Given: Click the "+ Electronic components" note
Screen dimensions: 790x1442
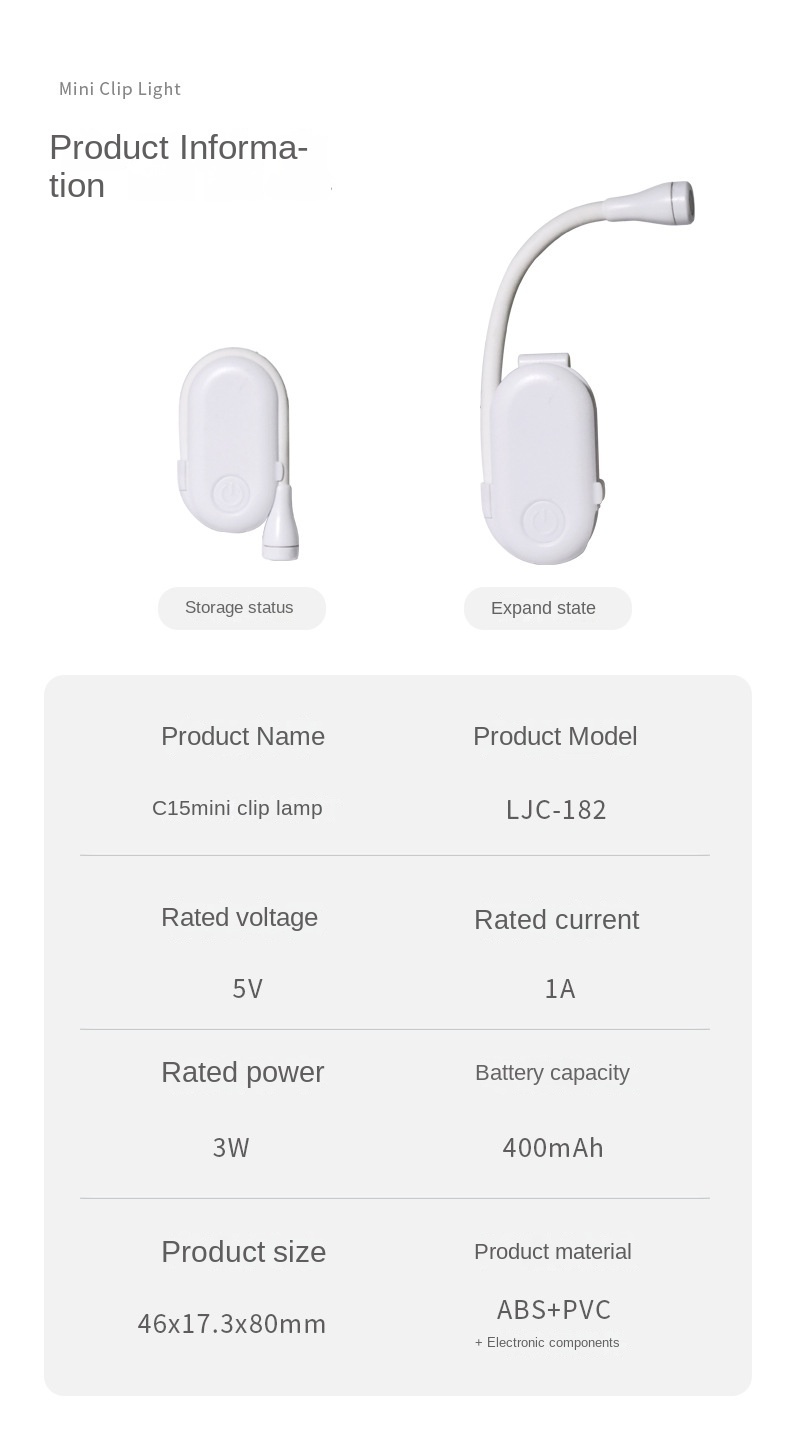Looking at the screenshot, I should (x=547, y=1343).
